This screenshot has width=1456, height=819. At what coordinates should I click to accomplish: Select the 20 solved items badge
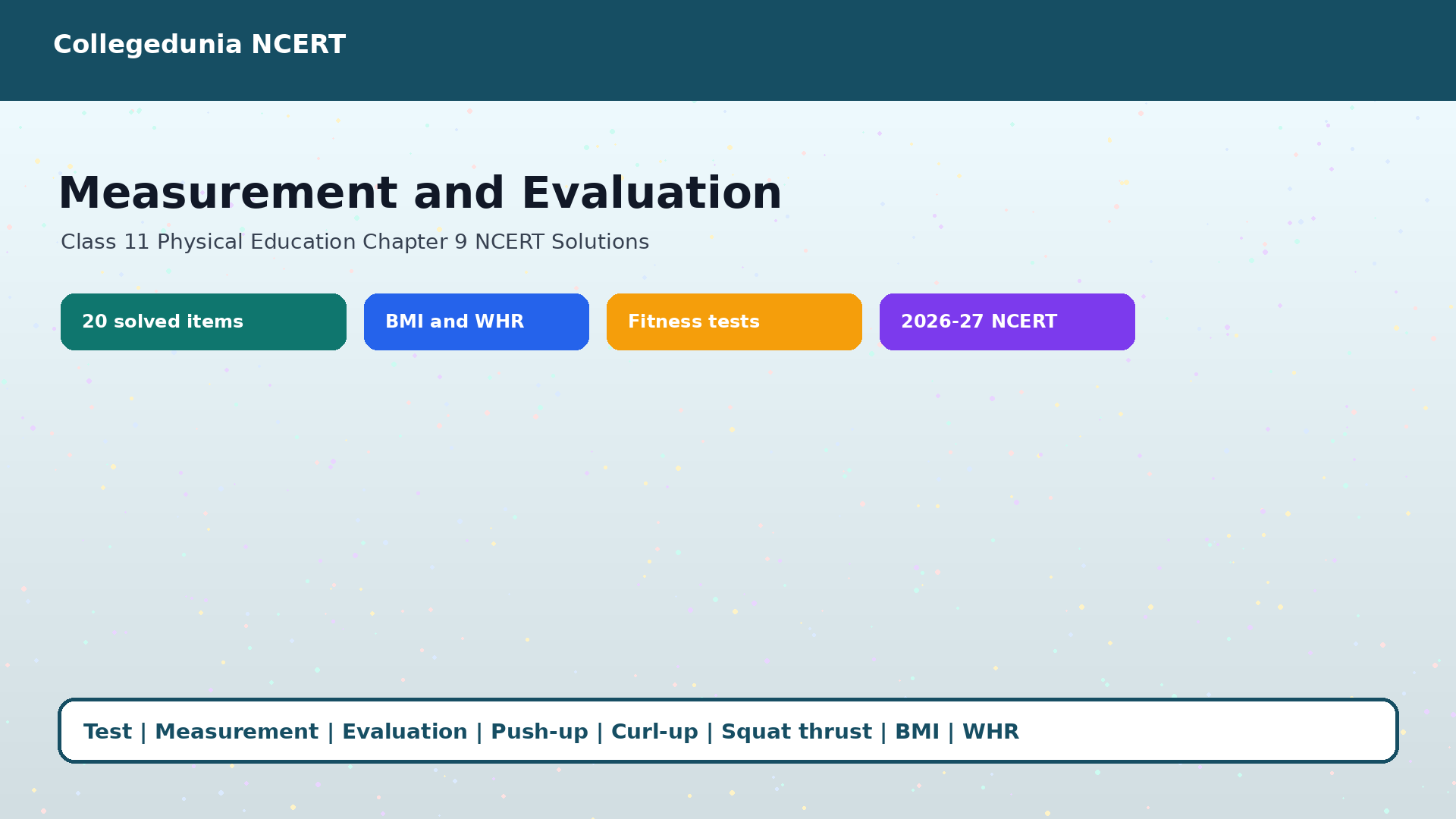203,322
